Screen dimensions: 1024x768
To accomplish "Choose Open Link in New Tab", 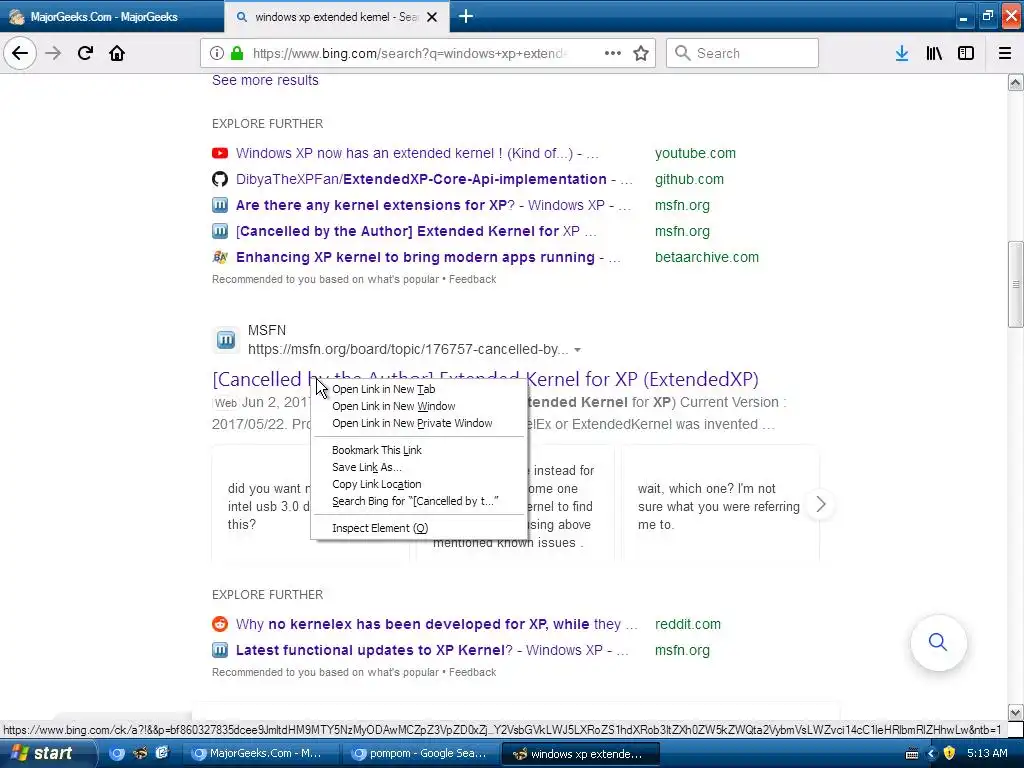I will coord(383,389).
